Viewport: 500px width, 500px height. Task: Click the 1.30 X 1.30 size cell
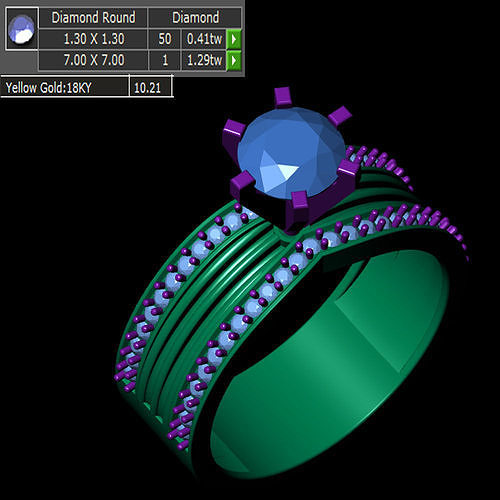click(94, 39)
